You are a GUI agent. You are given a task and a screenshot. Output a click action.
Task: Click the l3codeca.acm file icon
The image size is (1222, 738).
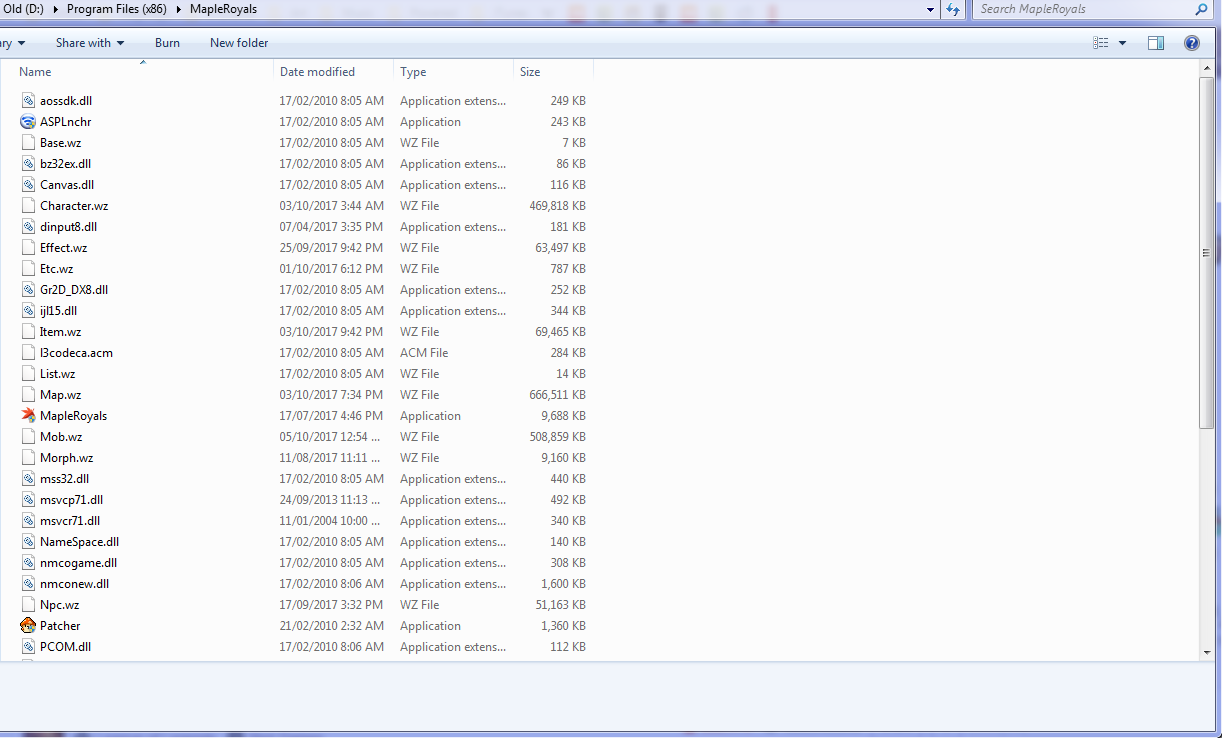tap(28, 353)
